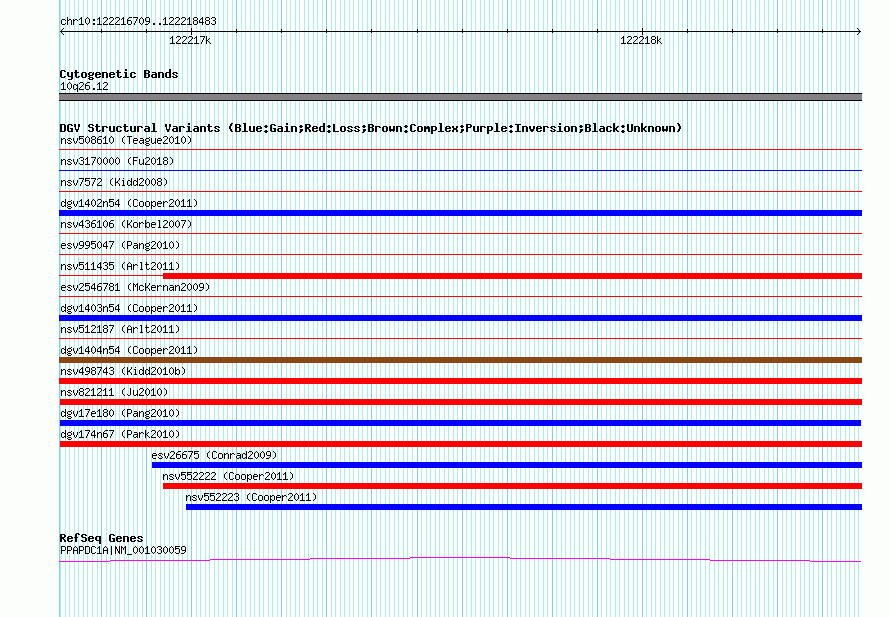Click the right arrow of the coordinate ruler

point(859,32)
